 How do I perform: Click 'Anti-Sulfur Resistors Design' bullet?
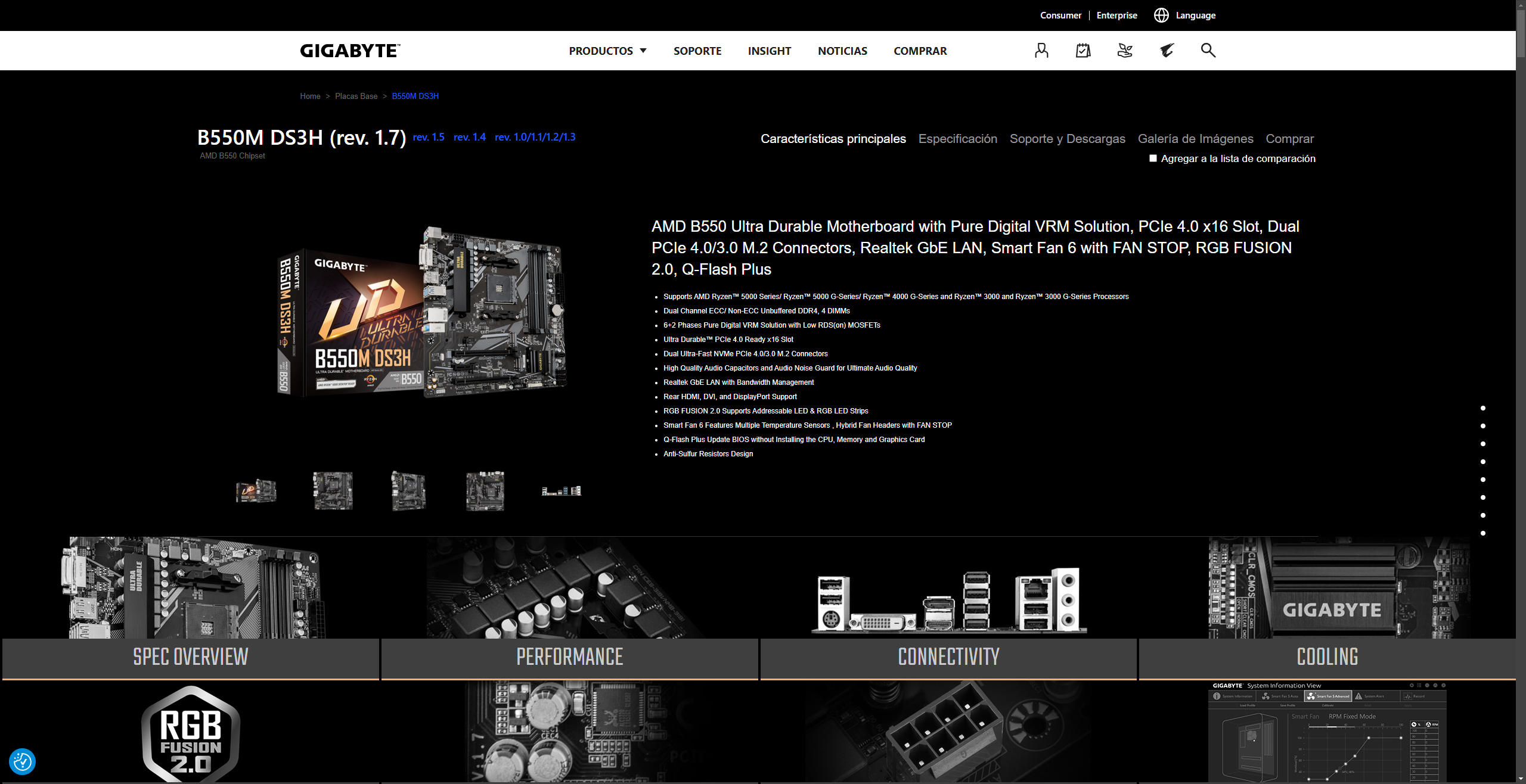pos(708,454)
